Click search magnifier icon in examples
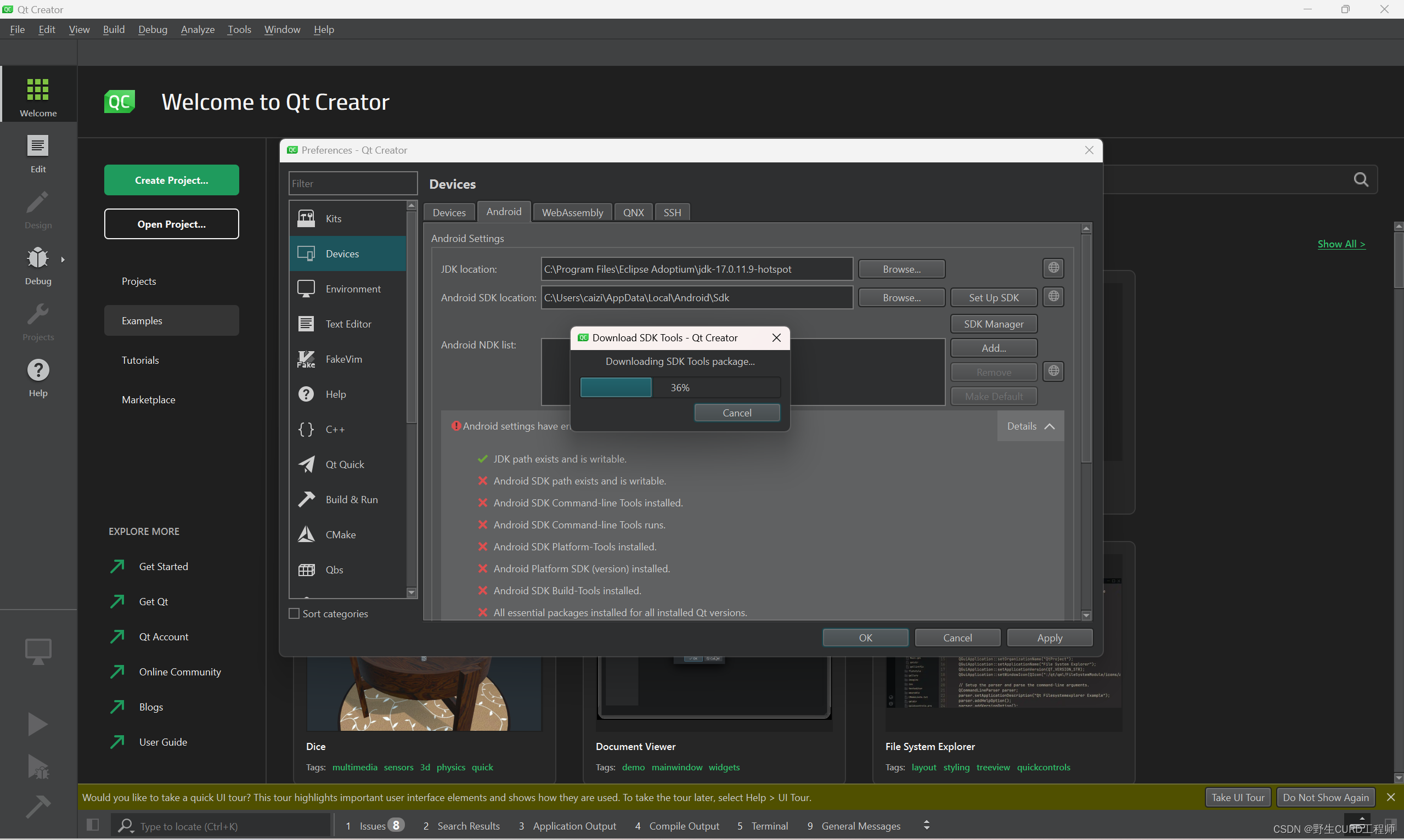 (x=1361, y=180)
